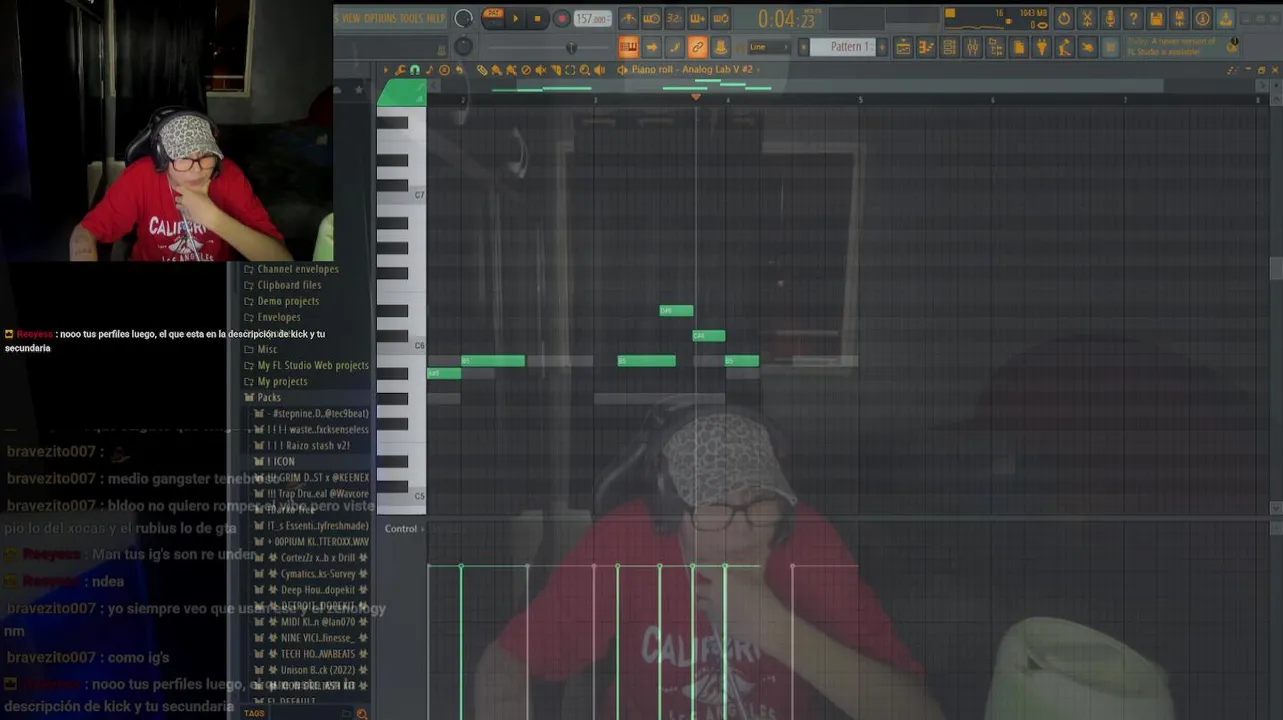Select the piano roll Select tool
The image size is (1283, 720).
[570, 70]
